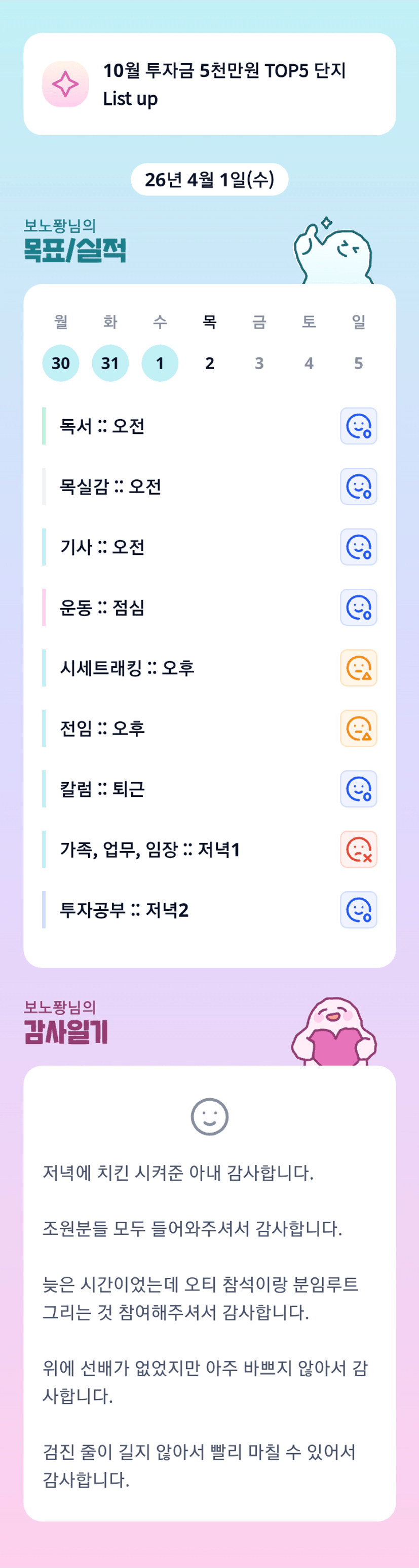Screen dimensions: 419x1568
Task: Select Friday the 3rd in week calendar
Action: [x=259, y=364]
